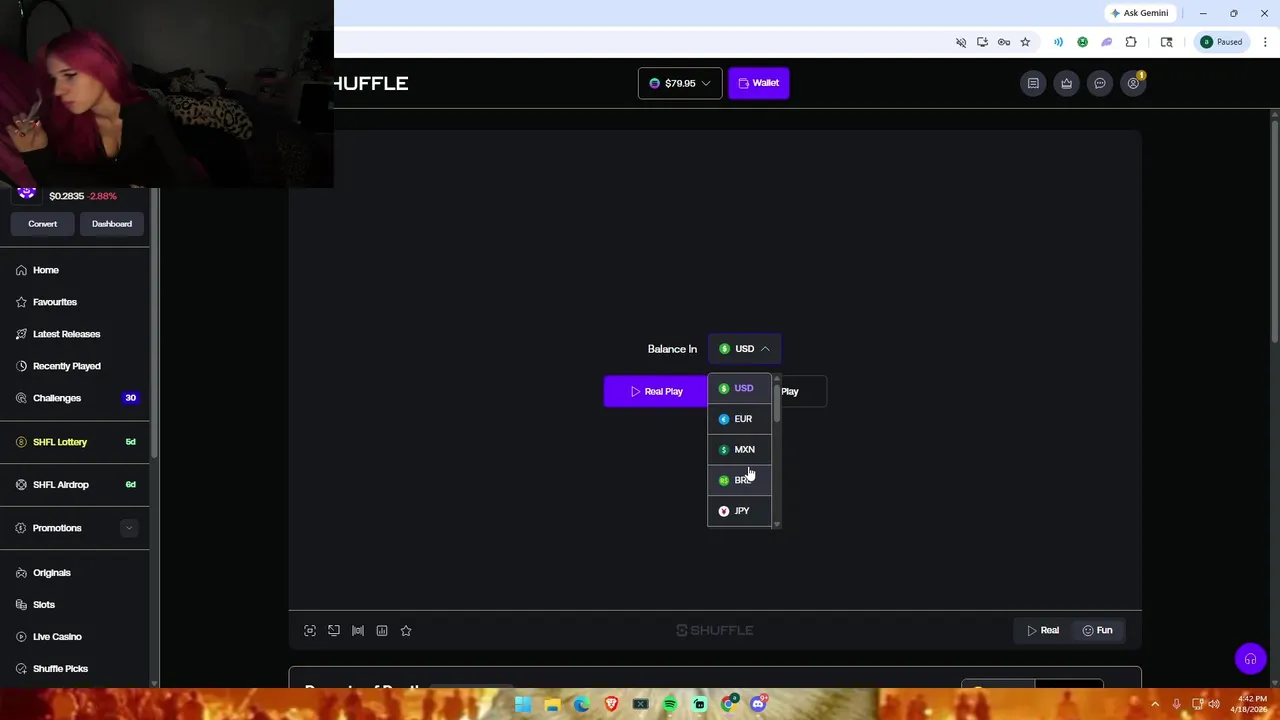
Task: Click the Dashboard button
Action: (112, 224)
